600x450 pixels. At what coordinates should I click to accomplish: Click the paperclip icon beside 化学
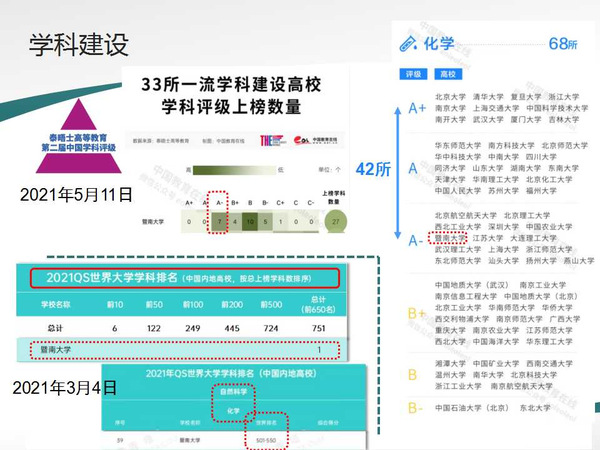(x=407, y=43)
